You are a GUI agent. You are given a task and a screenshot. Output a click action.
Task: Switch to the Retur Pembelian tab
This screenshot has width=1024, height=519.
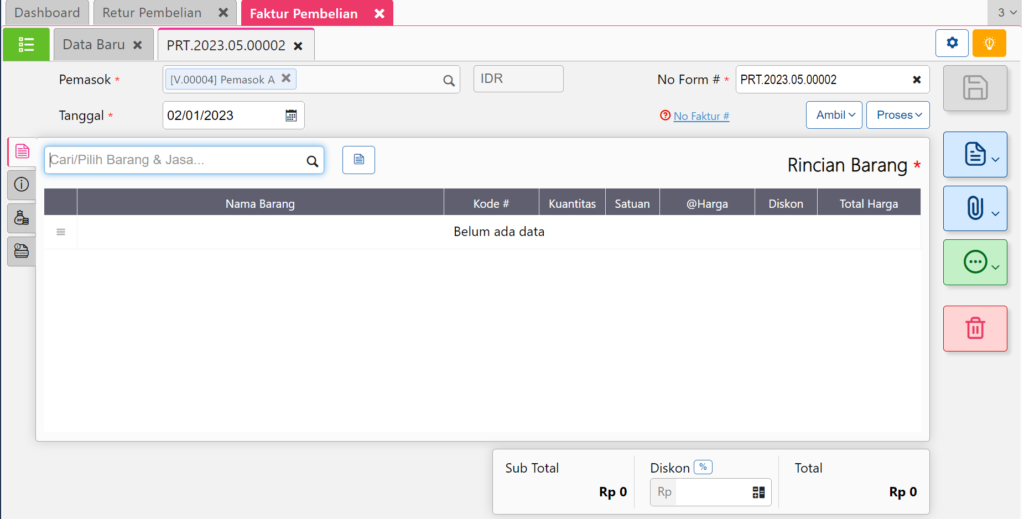pos(152,13)
